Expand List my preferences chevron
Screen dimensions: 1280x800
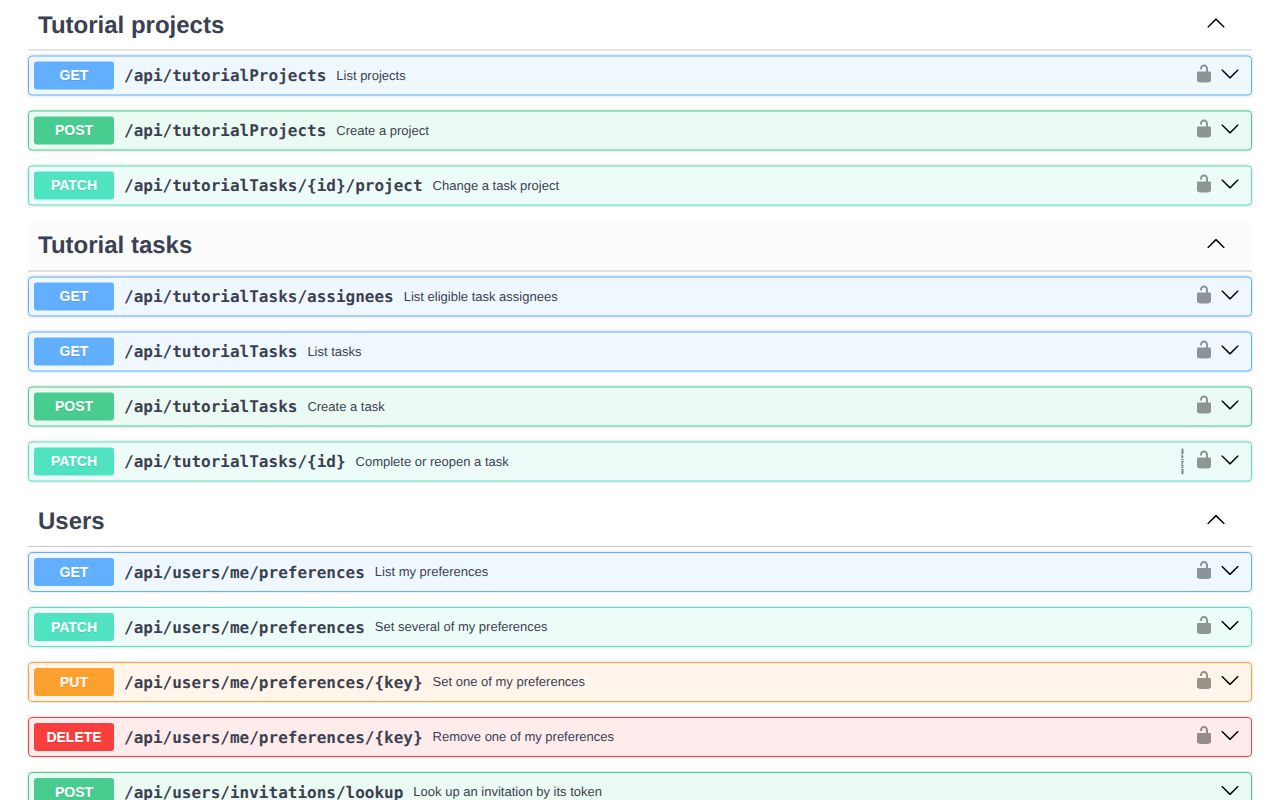[x=1230, y=570]
